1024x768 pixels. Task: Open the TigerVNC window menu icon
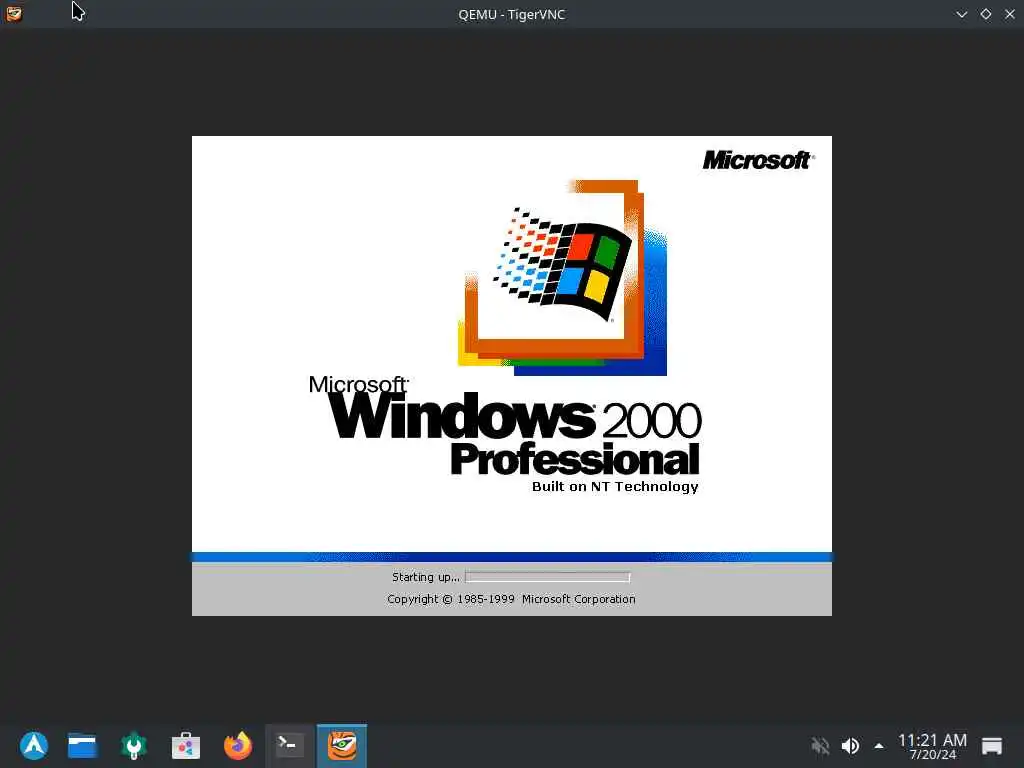[14, 14]
